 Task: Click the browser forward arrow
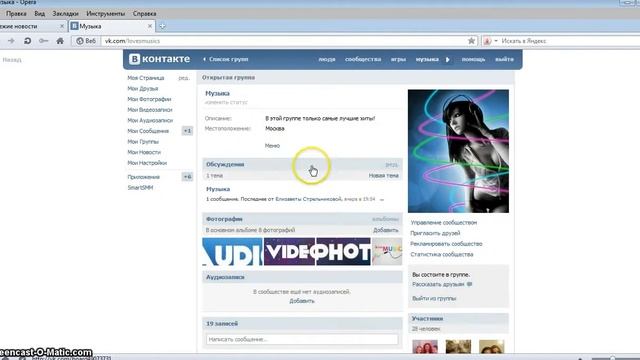[11, 41]
